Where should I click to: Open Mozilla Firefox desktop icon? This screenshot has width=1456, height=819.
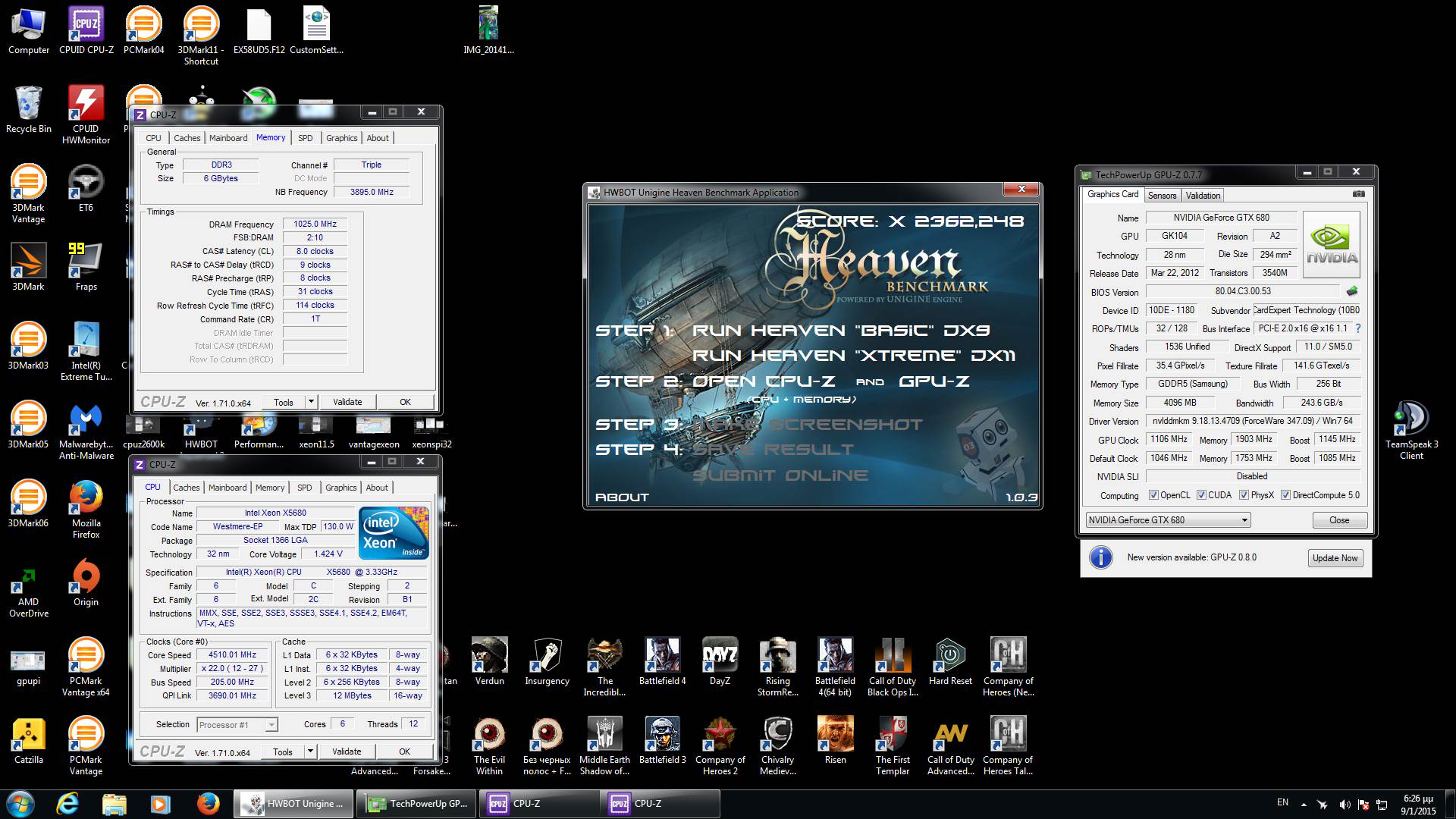[x=86, y=509]
